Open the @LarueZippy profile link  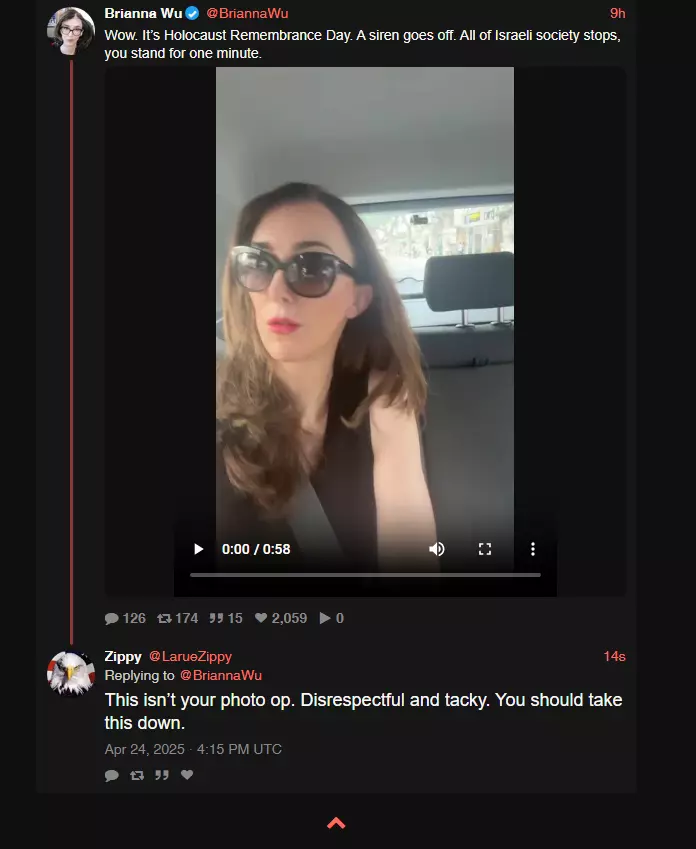(x=190, y=656)
